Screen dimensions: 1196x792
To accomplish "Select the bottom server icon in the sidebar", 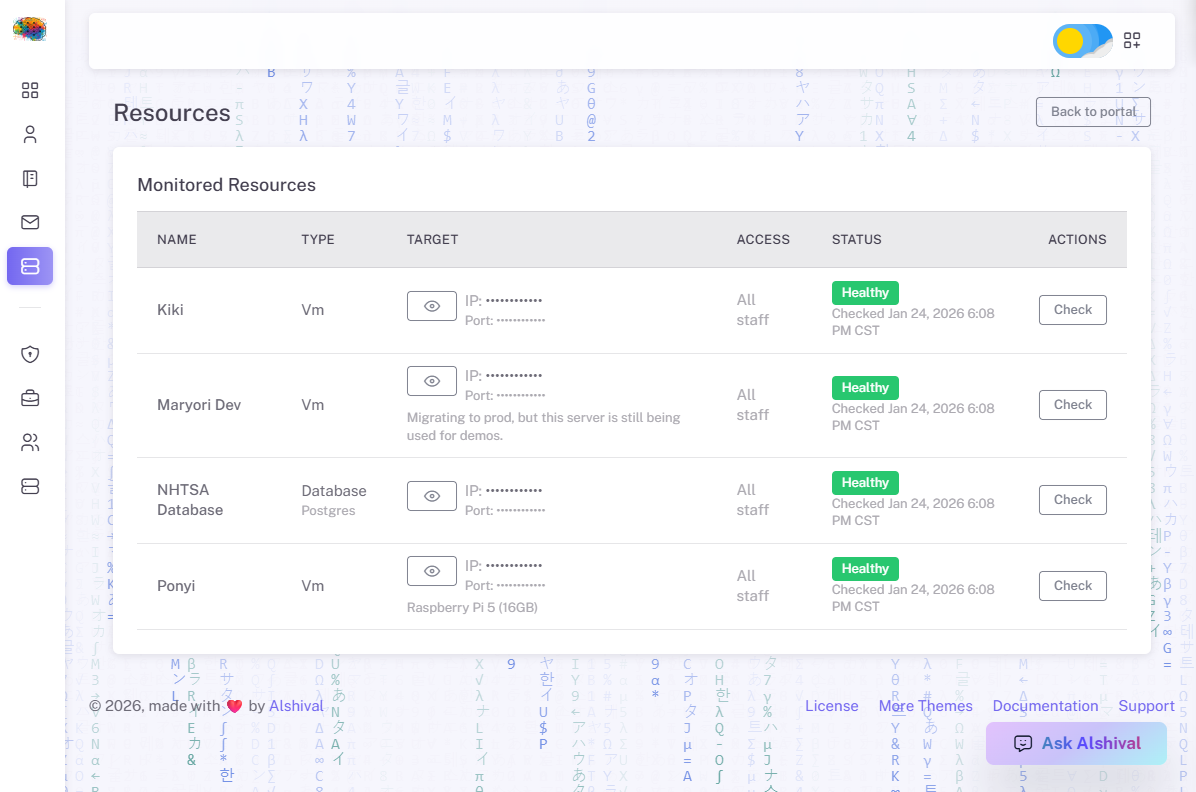I will (x=30, y=486).
